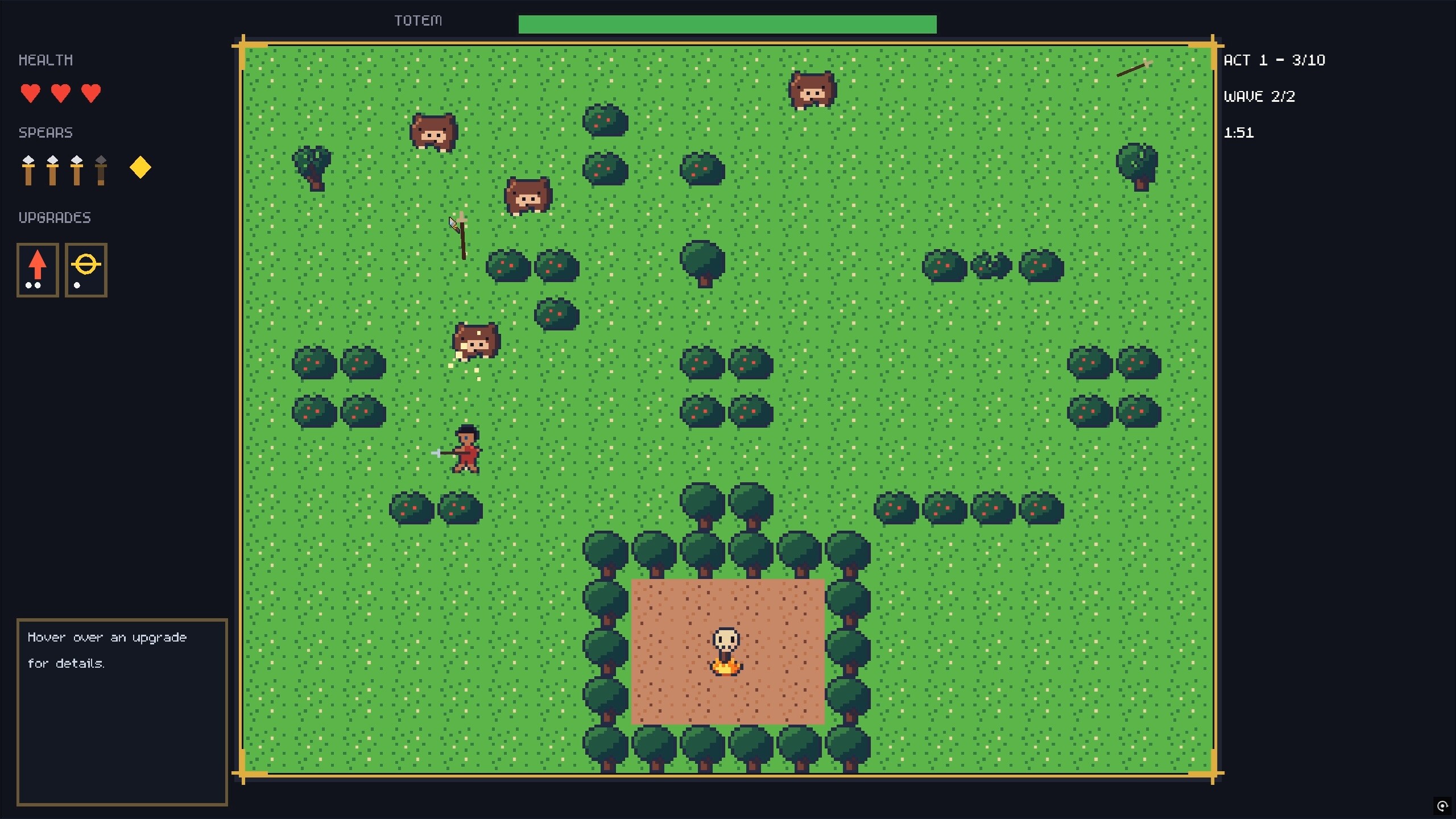
Task: Click the red arrow upgrade icon
Action: click(x=38, y=270)
